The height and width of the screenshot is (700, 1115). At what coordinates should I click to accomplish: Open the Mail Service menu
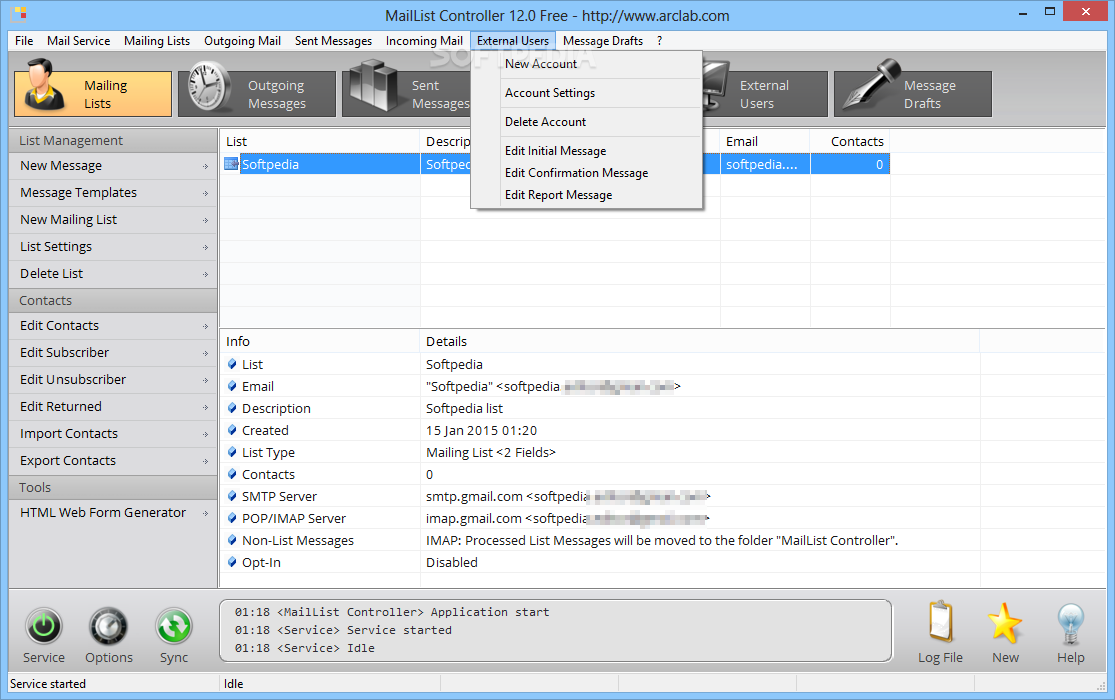point(78,41)
